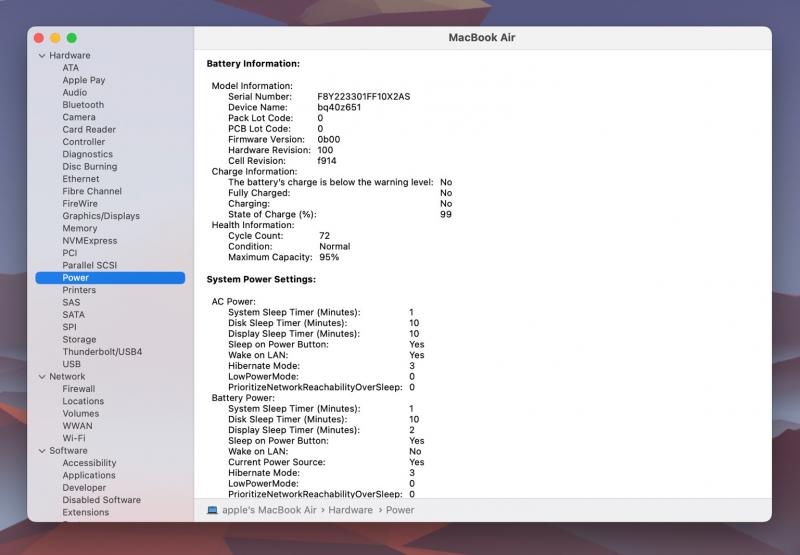The height and width of the screenshot is (555, 800).
Task: Select Card Reader in sidebar
Action: [x=89, y=130]
